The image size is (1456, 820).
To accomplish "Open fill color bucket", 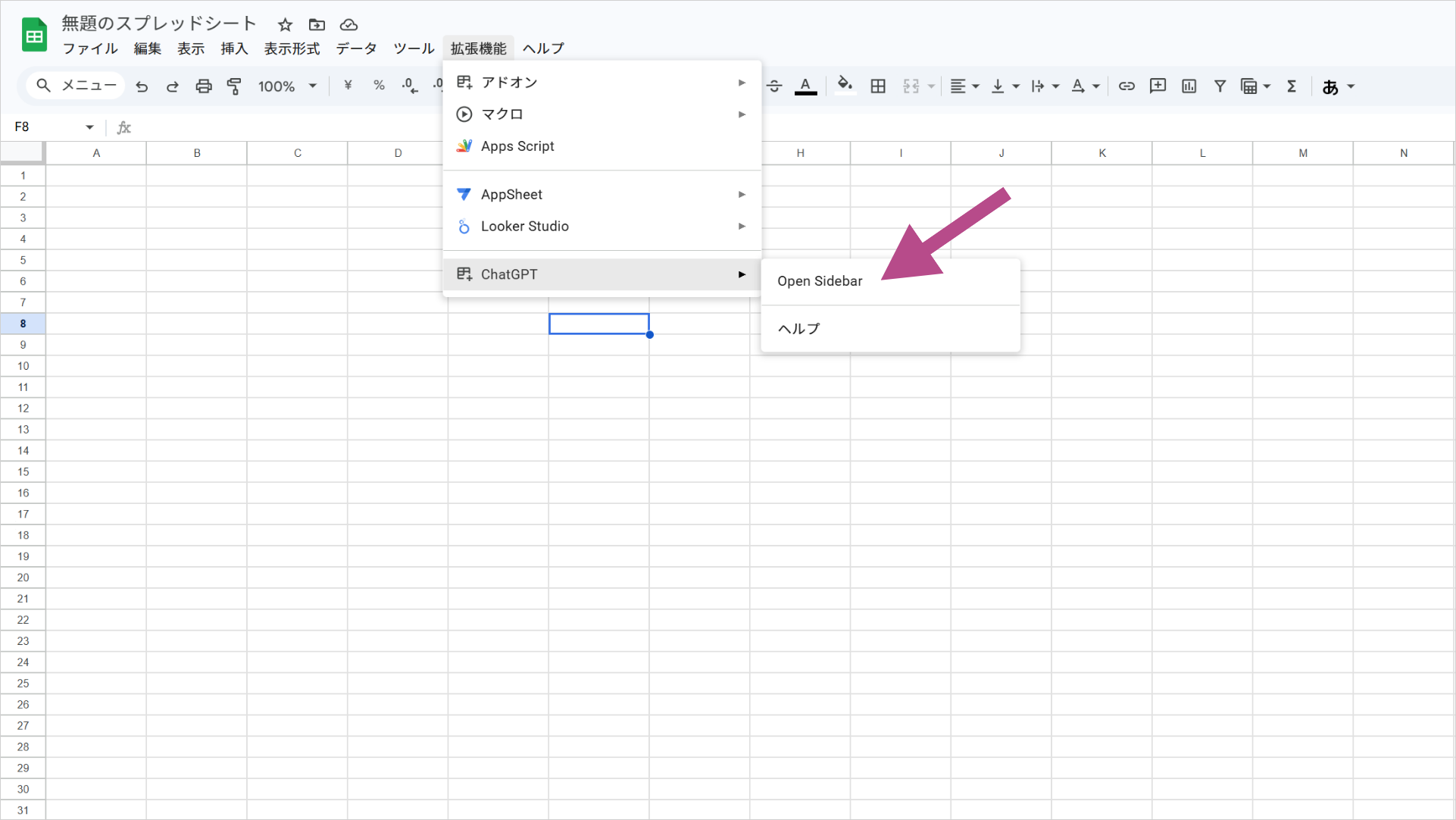I will (845, 85).
